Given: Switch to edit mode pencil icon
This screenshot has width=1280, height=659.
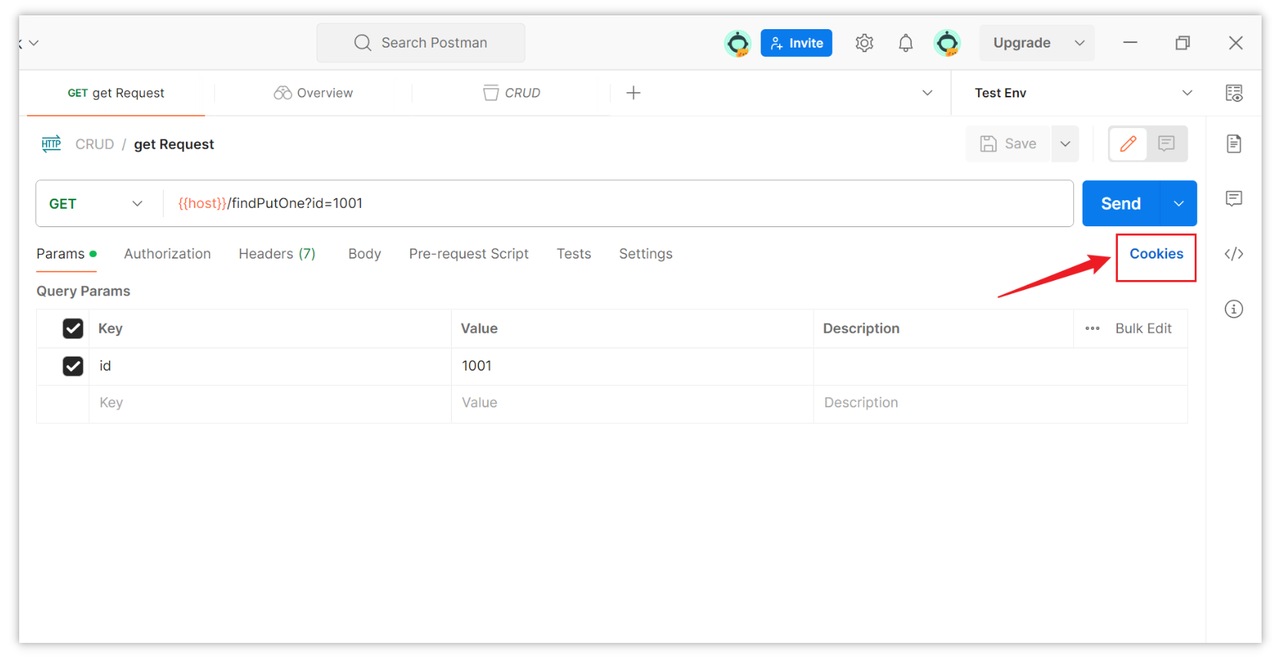Looking at the screenshot, I should click(1128, 144).
